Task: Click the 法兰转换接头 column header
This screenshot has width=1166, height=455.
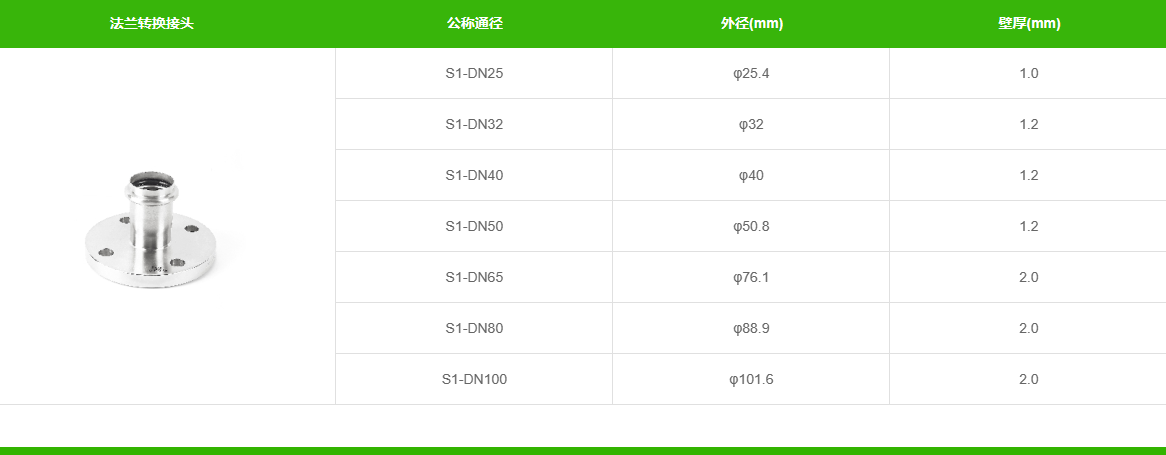Action: click(152, 24)
